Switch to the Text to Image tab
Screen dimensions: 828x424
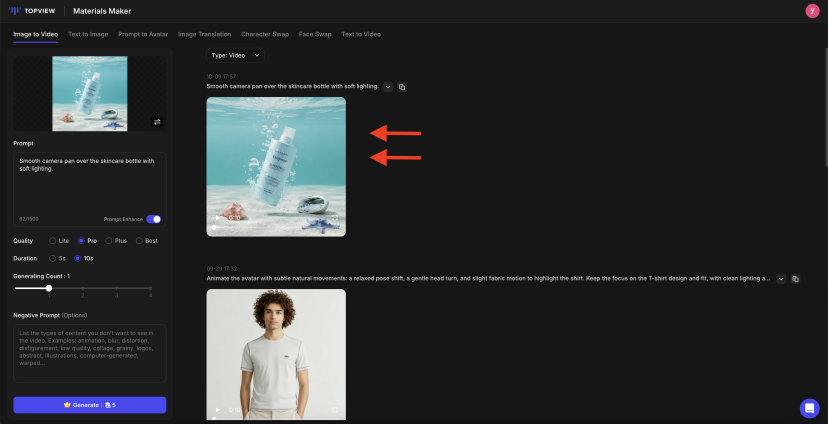point(89,34)
